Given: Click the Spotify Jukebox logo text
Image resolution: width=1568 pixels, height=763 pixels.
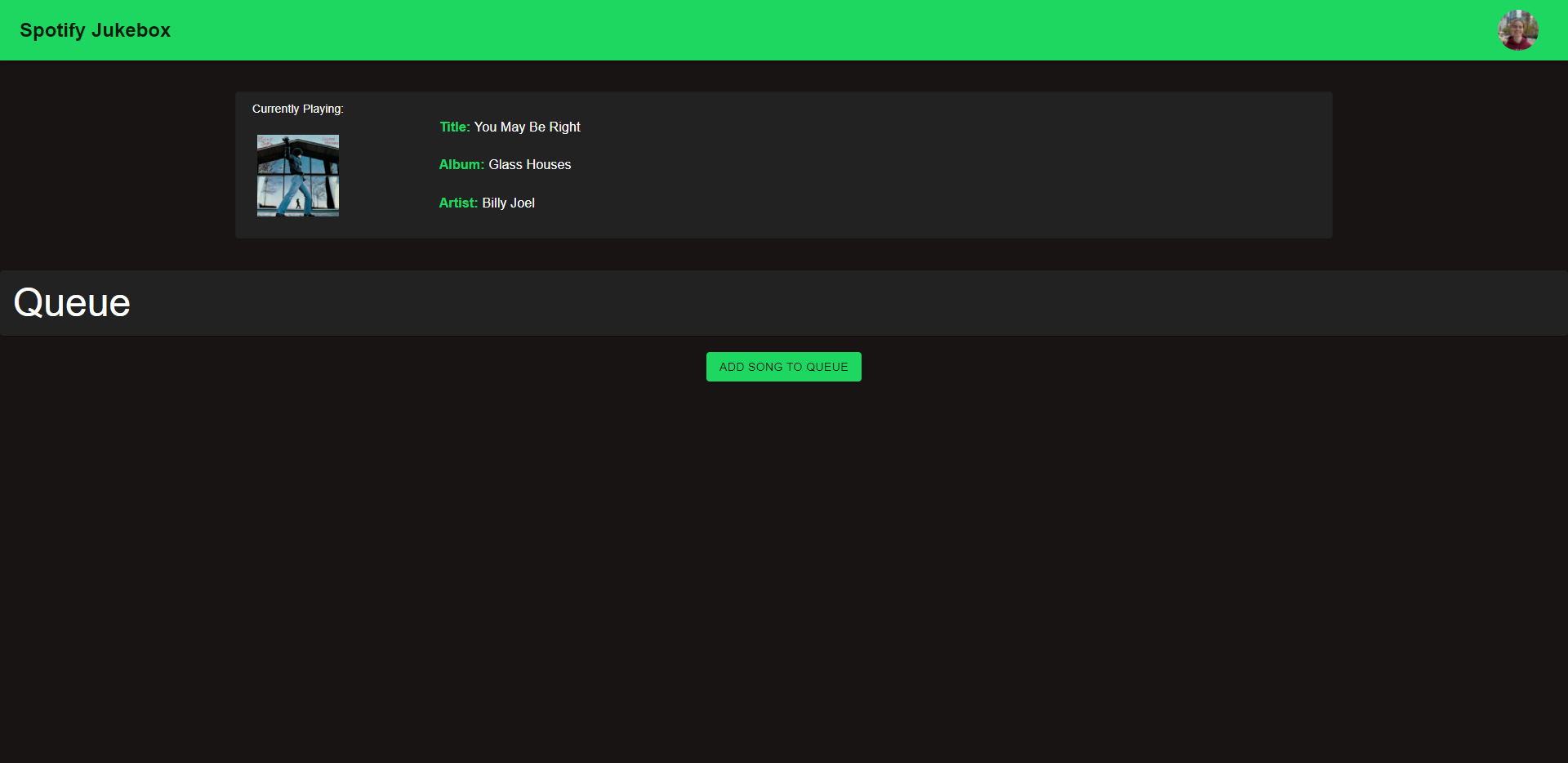Looking at the screenshot, I should click(95, 30).
